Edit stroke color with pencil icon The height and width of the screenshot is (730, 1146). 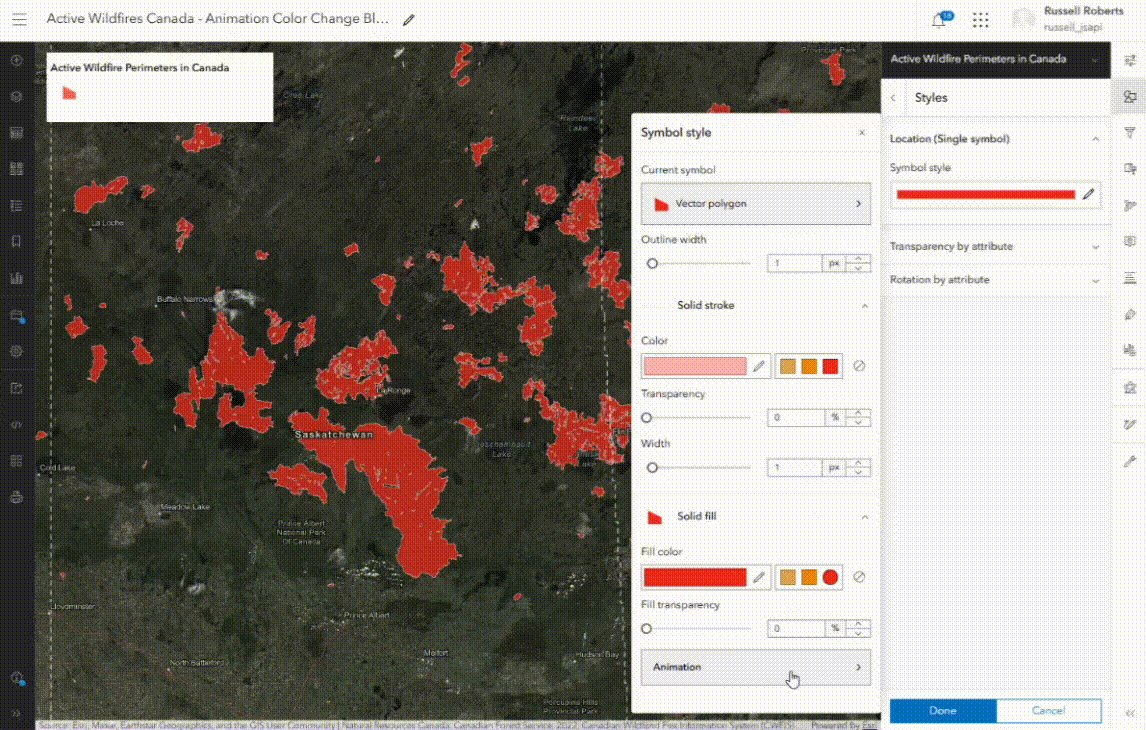tap(759, 366)
